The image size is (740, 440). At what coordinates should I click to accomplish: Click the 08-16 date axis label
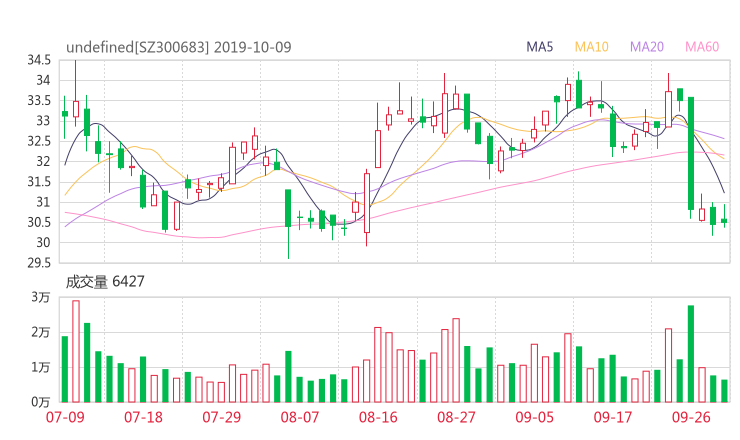coord(378,417)
